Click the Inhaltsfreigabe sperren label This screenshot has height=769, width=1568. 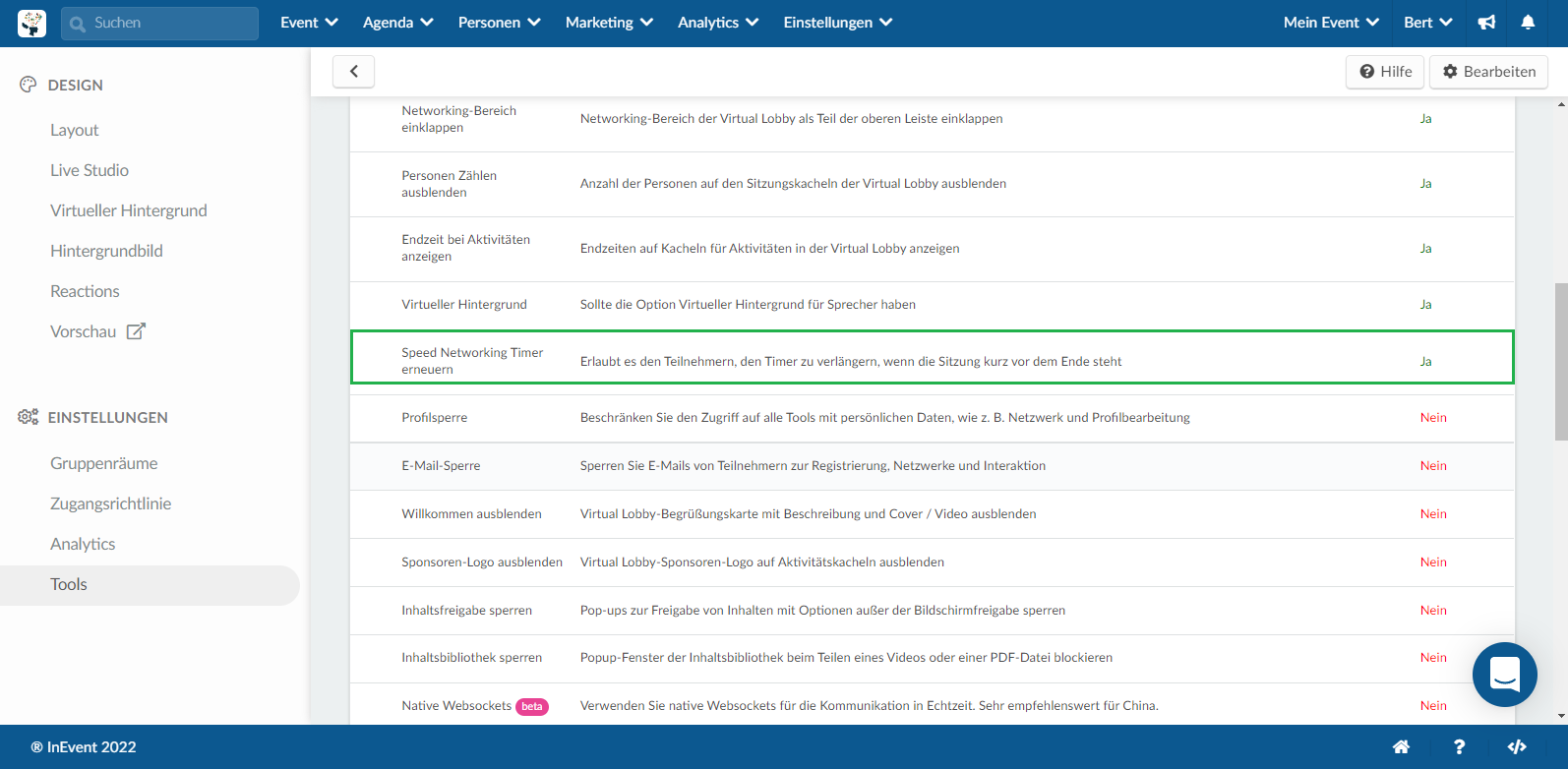(x=466, y=611)
